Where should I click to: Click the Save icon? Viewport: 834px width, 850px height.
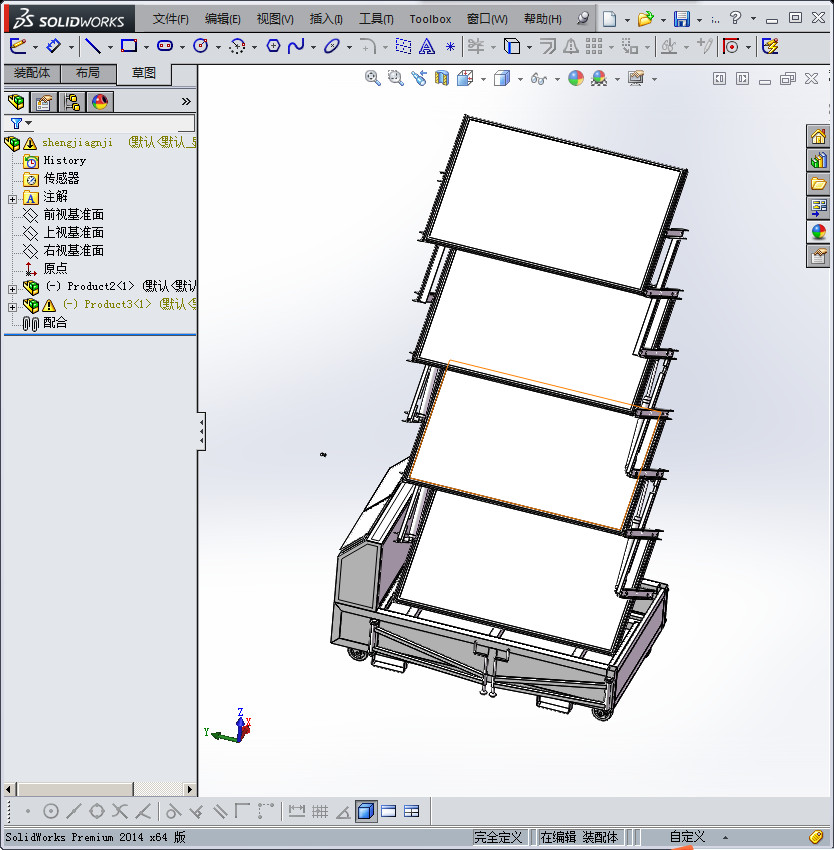[682, 19]
